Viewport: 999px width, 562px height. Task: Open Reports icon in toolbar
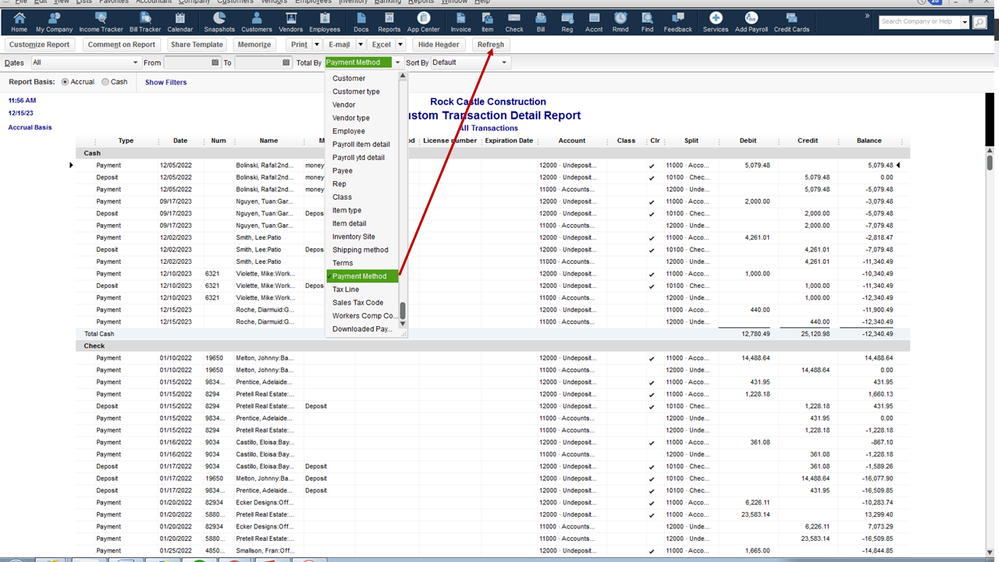click(x=389, y=22)
